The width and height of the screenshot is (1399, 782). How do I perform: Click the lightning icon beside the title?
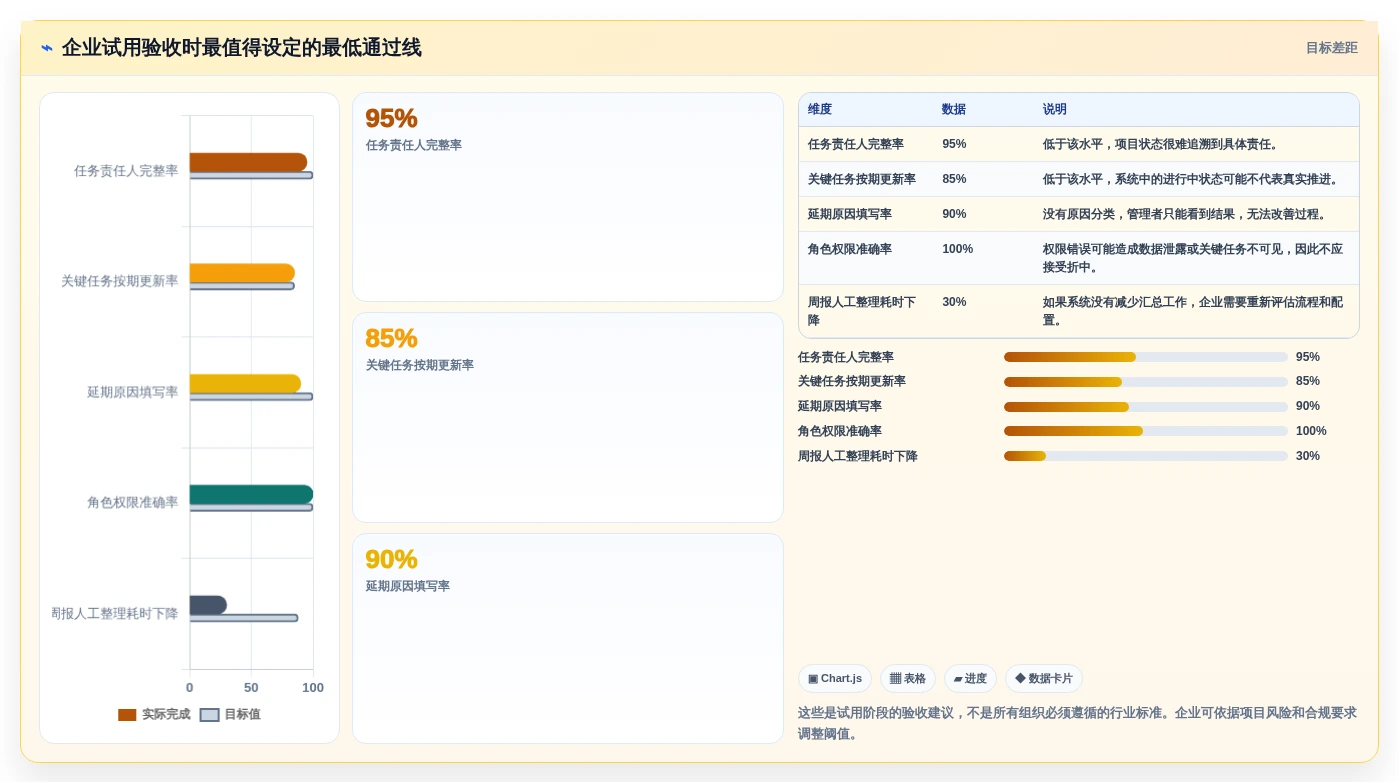click(x=47, y=48)
